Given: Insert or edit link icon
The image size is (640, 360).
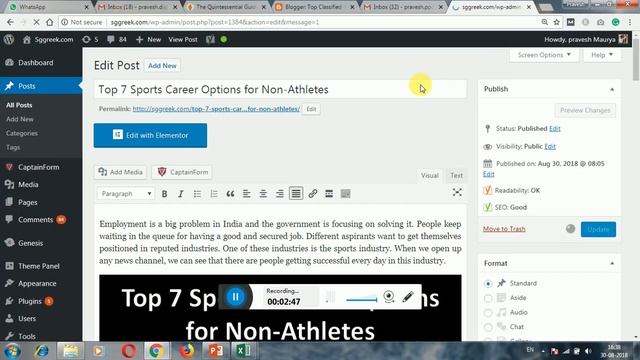Looking at the screenshot, I should [x=313, y=194].
